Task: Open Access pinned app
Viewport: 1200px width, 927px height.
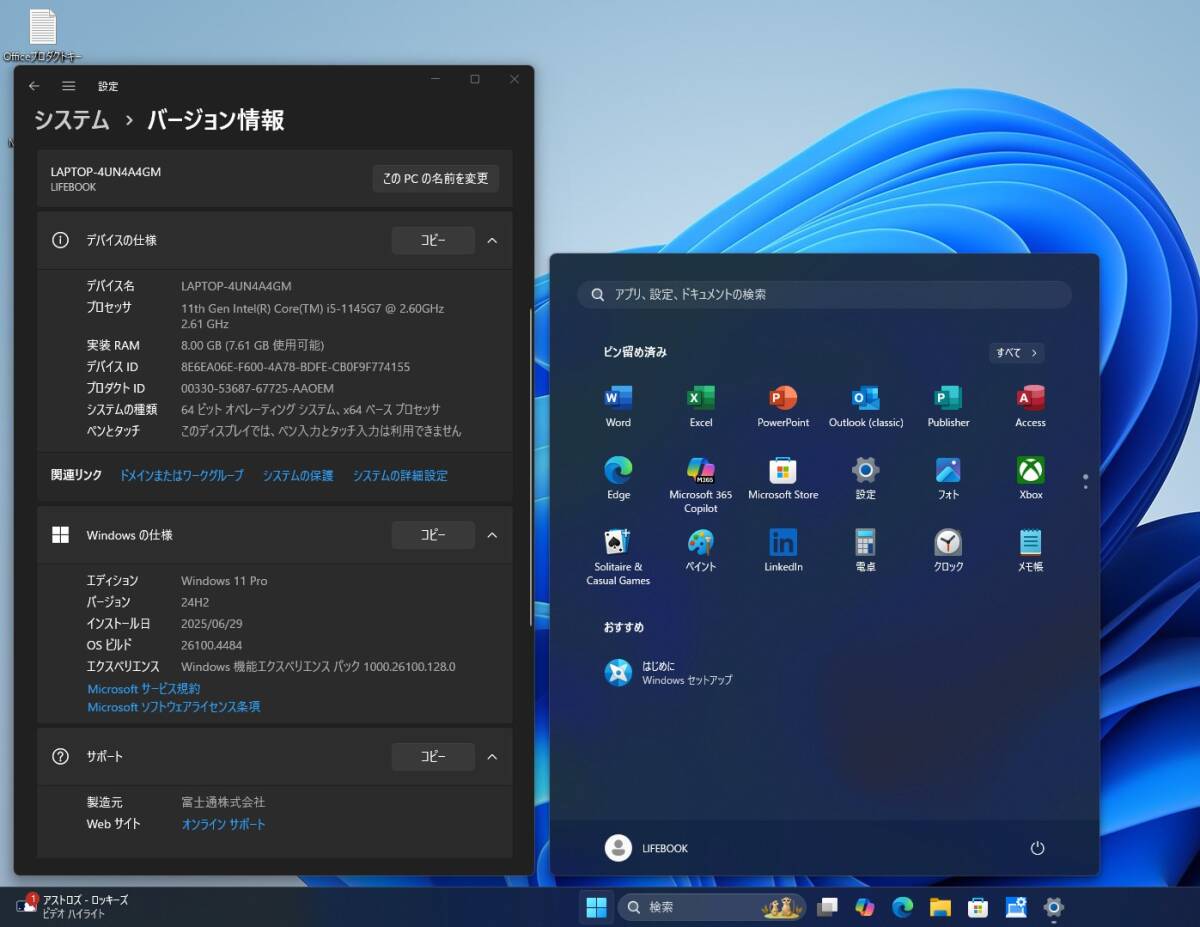Action: coord(1030,407)
